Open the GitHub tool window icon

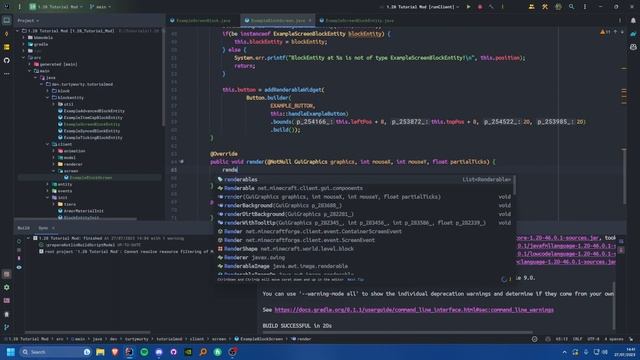[7, 60]
